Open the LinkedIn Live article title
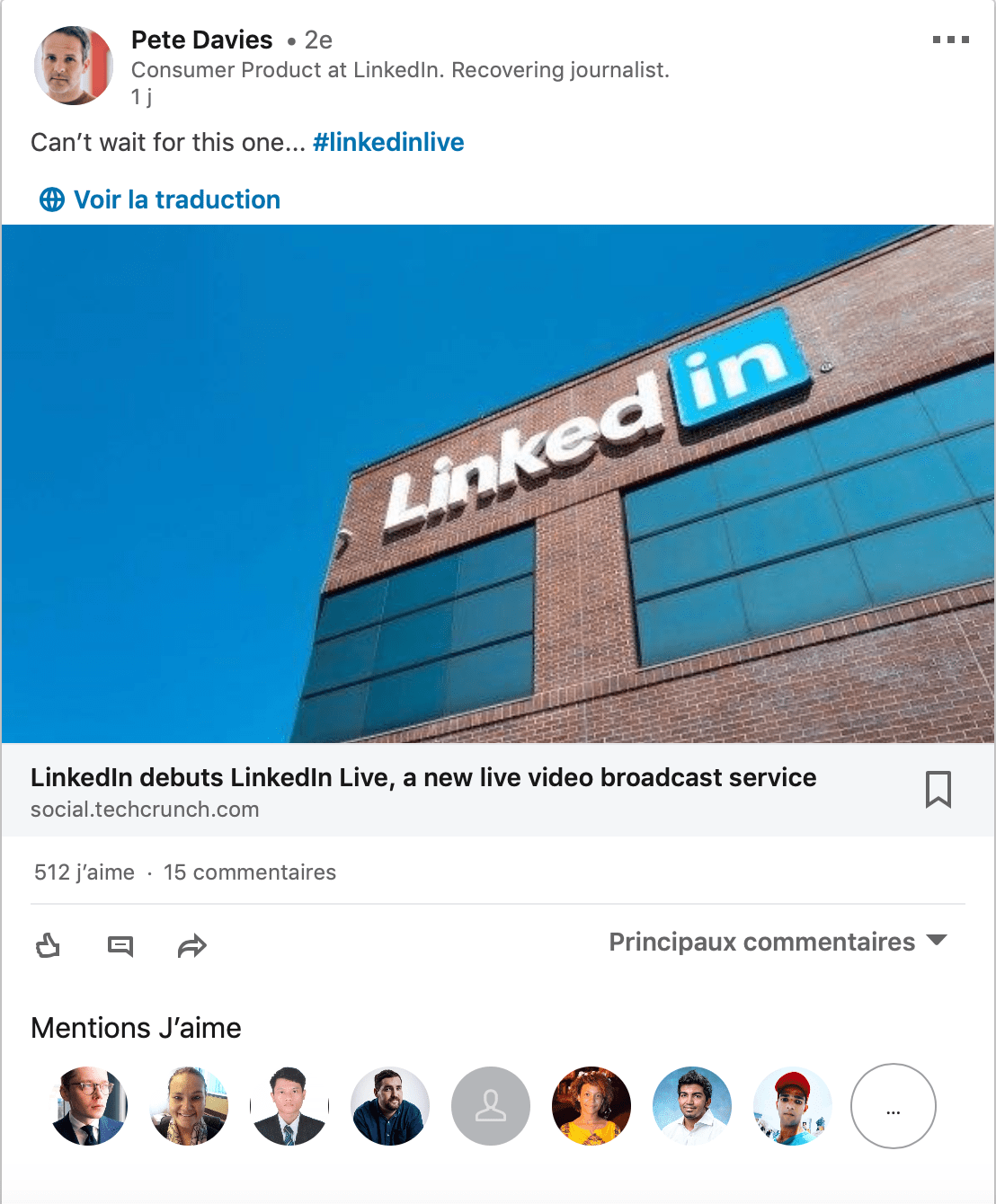 point(423,777)
